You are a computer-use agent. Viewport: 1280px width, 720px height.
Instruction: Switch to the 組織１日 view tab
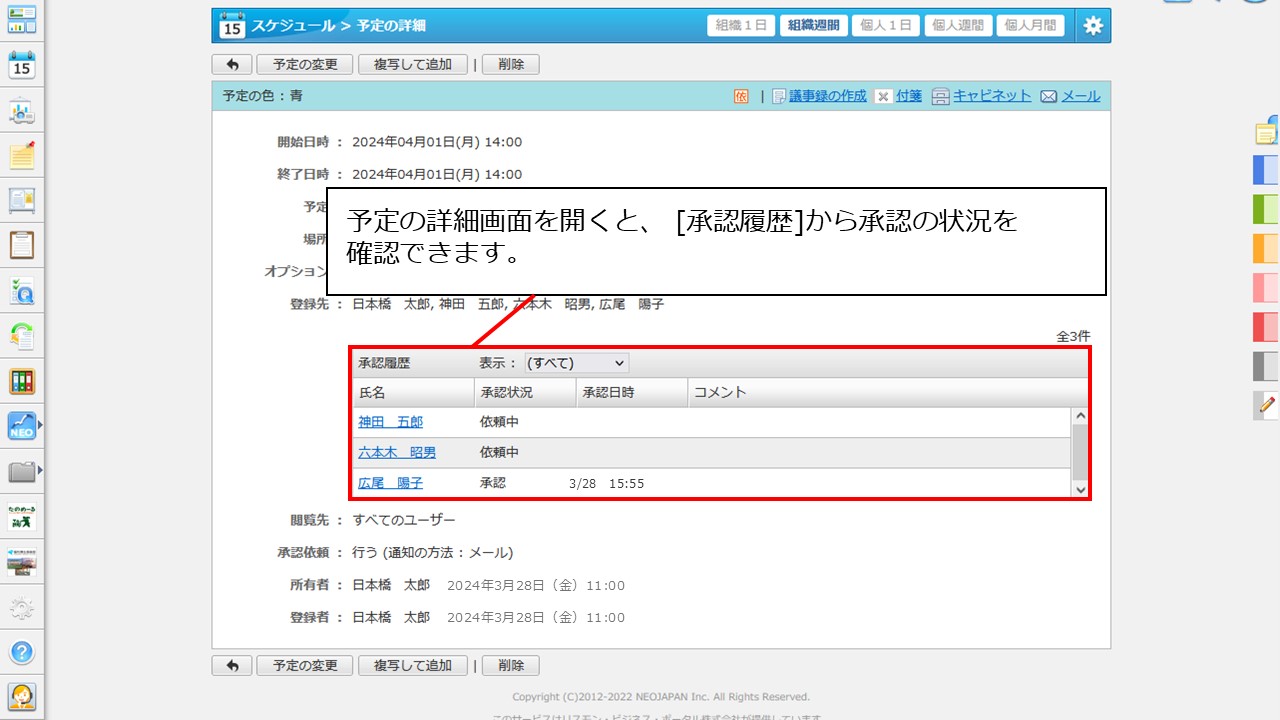coord(741,26)
